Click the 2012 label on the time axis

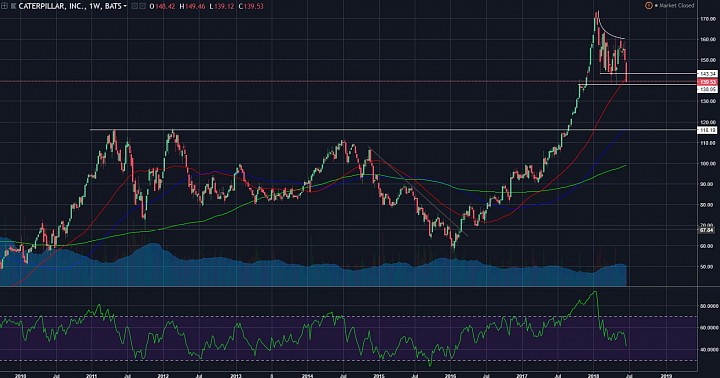tap(163, 375)
